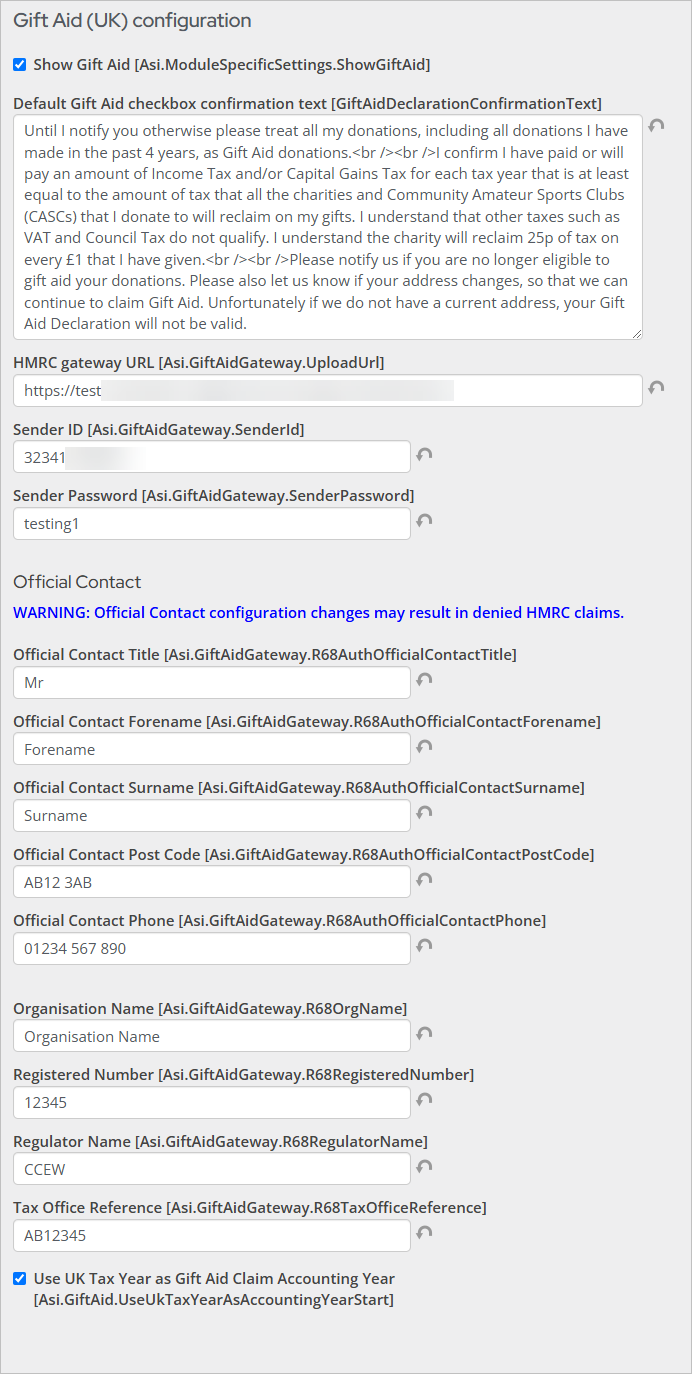Screen dimensions: 692x1374
Task: Click the Tax Office Reference field
Action: coord(212,1236)
